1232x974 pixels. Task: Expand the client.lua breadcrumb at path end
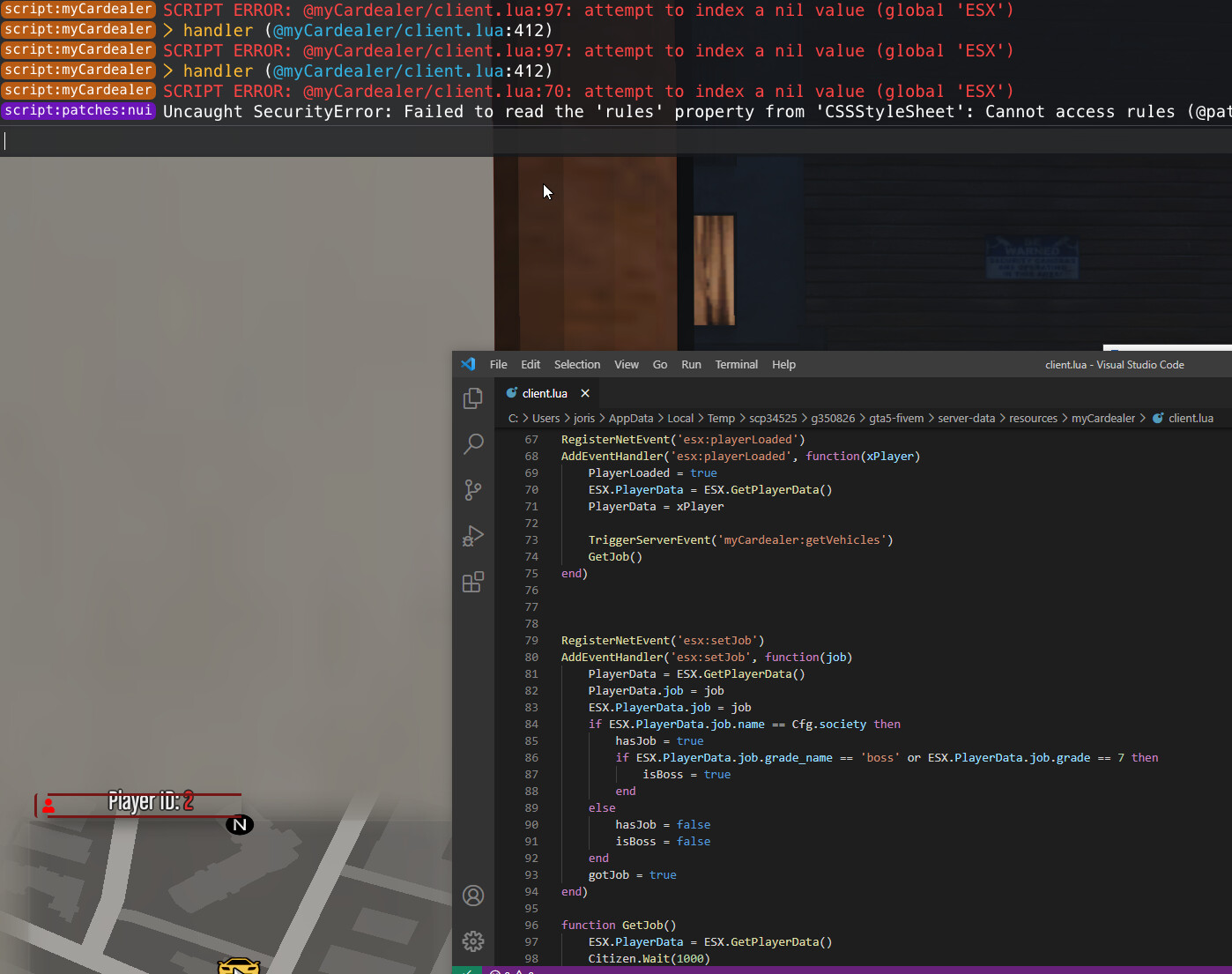[1191, 418]
